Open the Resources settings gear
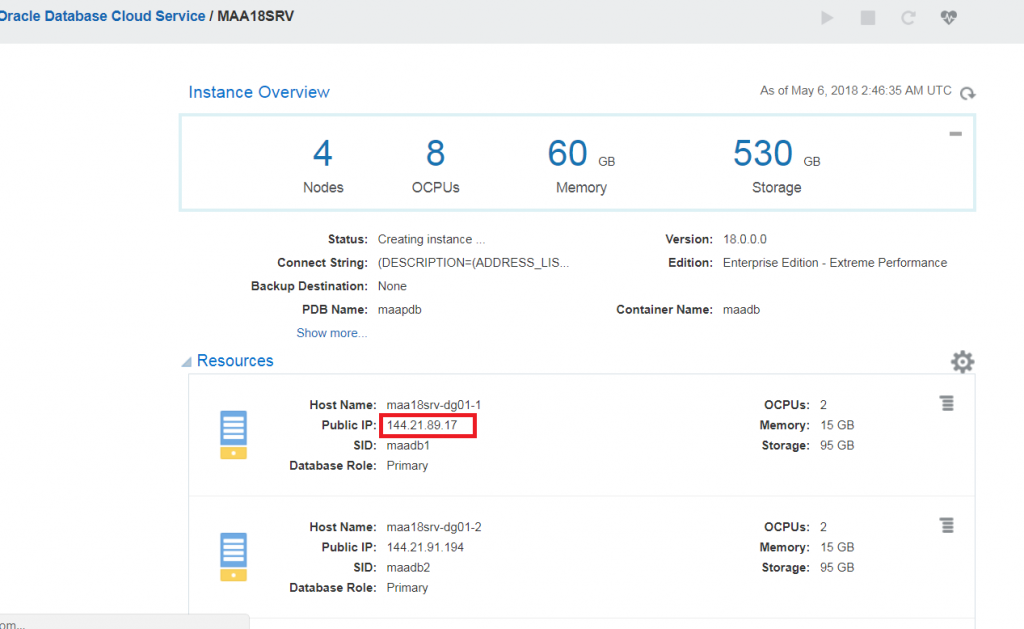Viewport: 1024px width, 629px height. click(963, 362)
